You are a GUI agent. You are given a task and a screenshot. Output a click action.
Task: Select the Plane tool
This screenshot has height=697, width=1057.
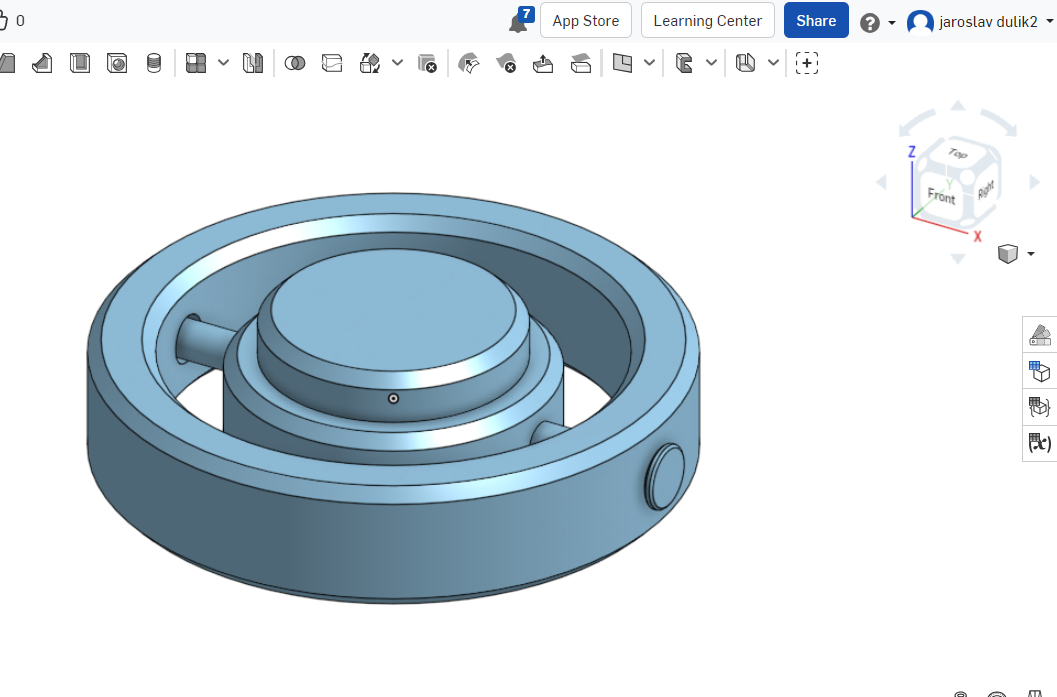(622, 63)
